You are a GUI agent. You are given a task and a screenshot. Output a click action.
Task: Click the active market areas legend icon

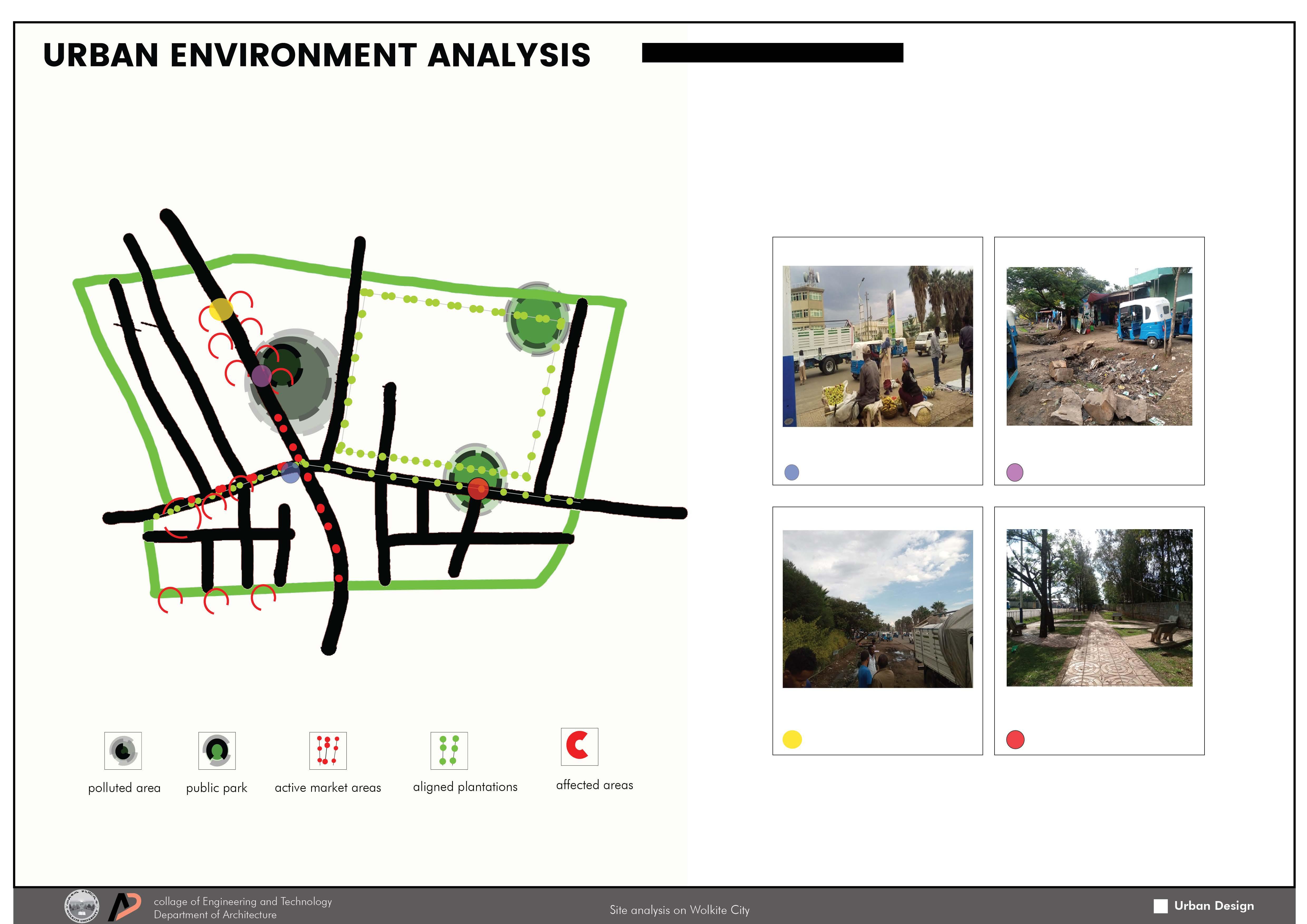click(x=328, y=750)
